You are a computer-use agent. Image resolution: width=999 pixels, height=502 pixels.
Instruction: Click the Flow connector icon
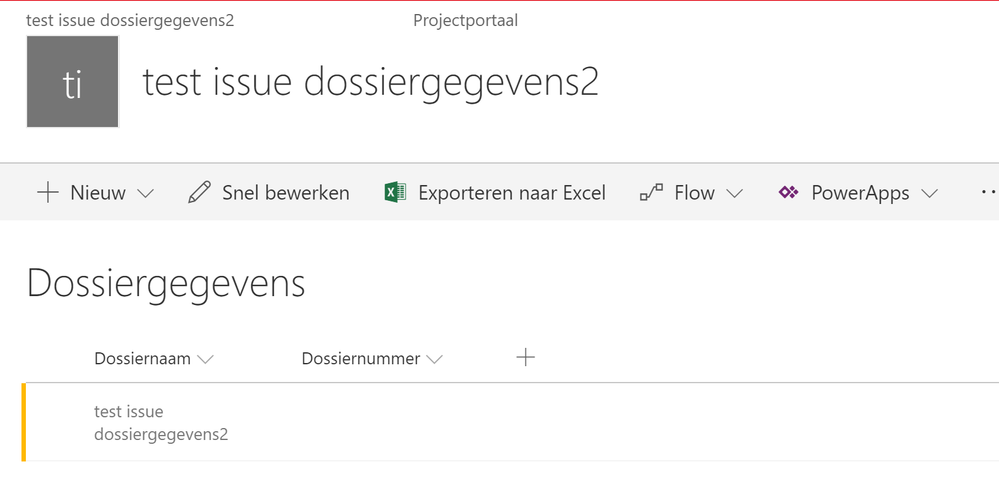(651, 193)
